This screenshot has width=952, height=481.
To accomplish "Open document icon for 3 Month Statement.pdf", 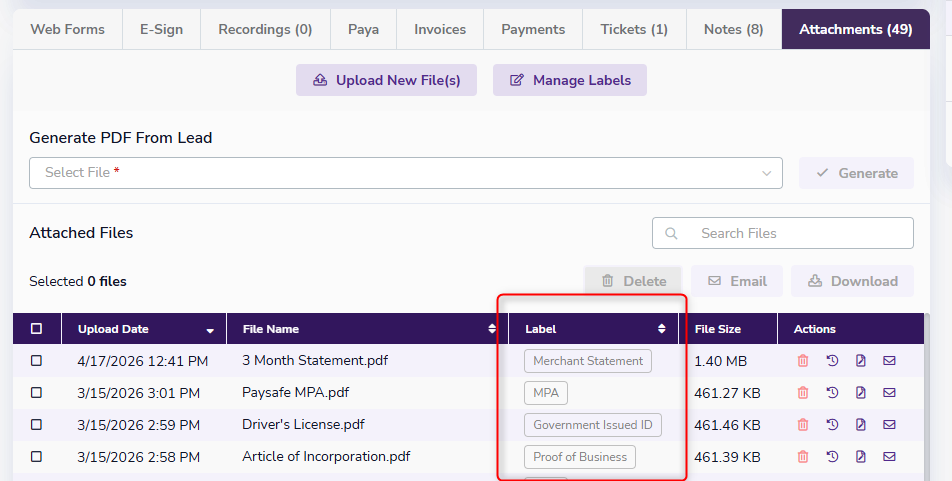I will [860, 361].
